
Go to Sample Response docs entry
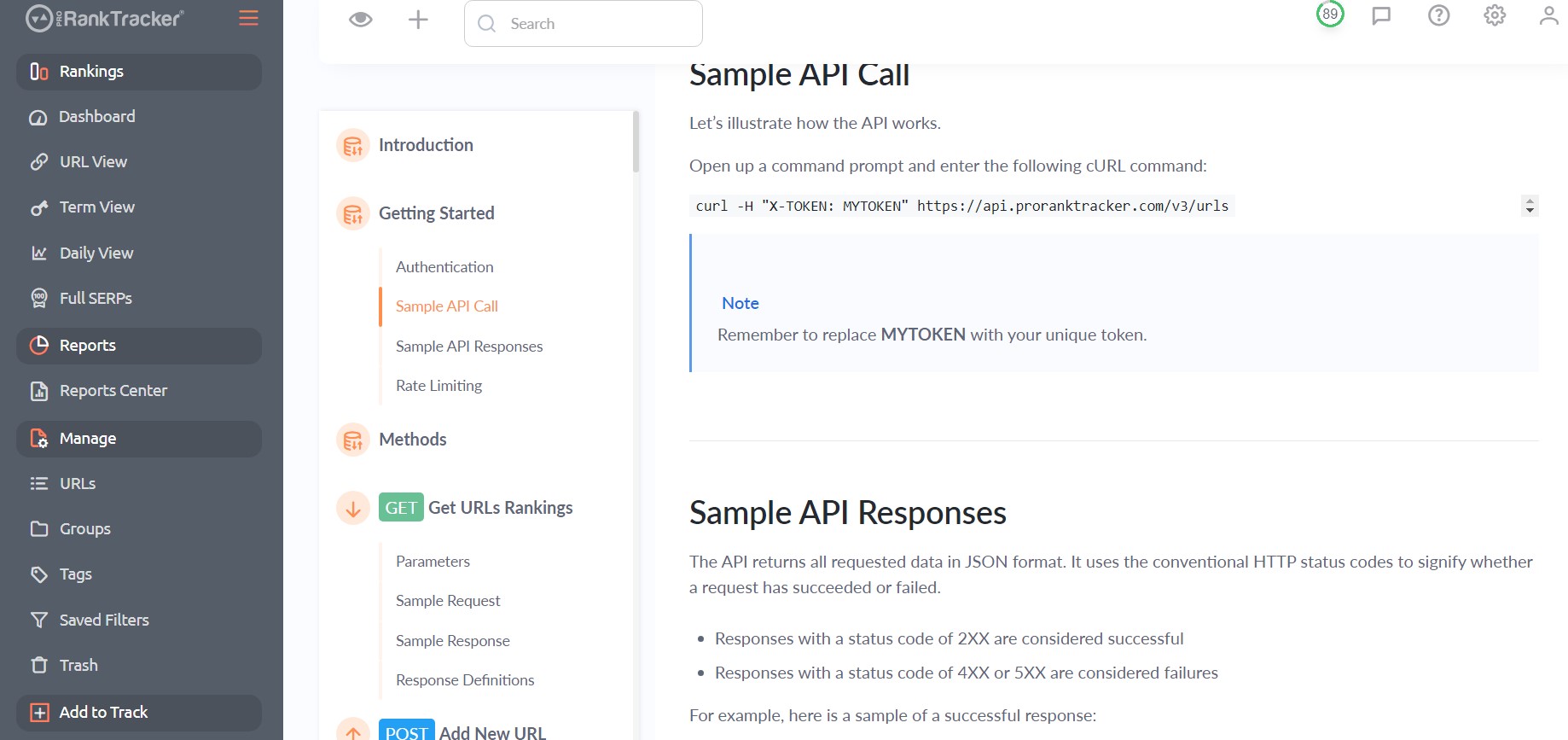click(453, 641)
